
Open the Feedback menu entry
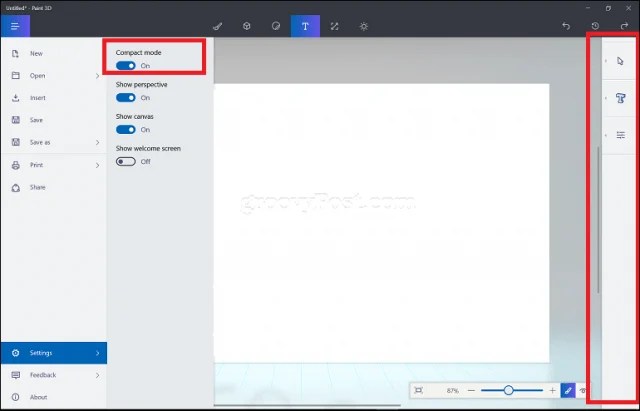[x=53, y=375]
